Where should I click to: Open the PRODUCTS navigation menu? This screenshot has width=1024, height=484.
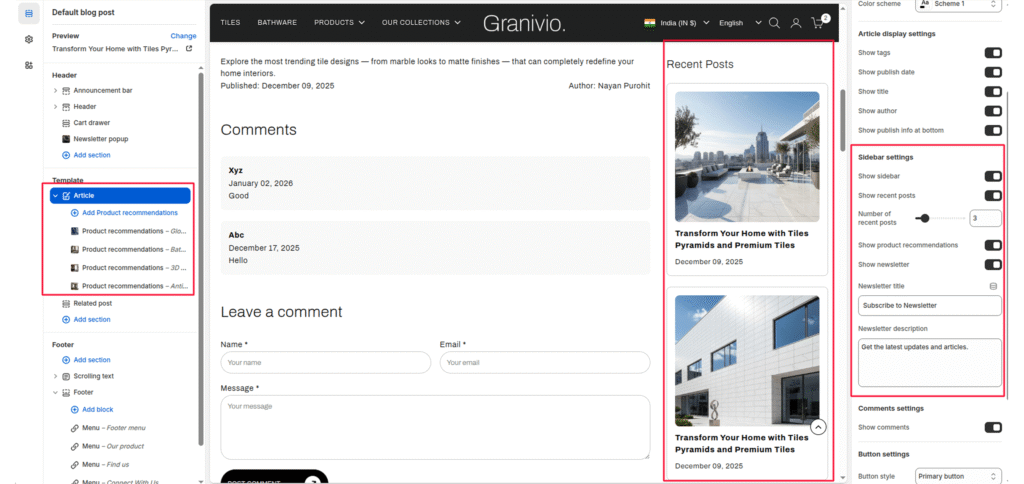point(339,22)
